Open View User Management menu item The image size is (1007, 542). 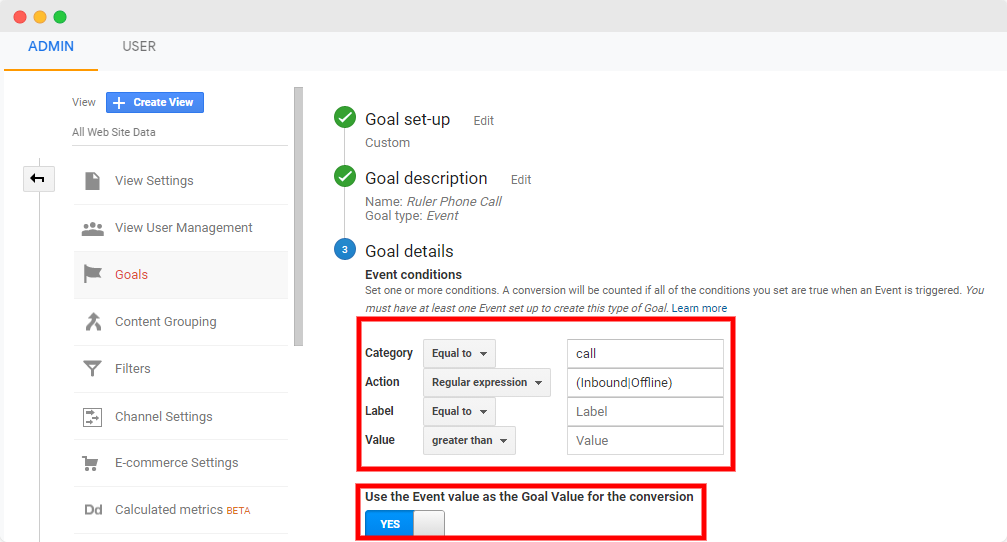[x=181, y=228]
